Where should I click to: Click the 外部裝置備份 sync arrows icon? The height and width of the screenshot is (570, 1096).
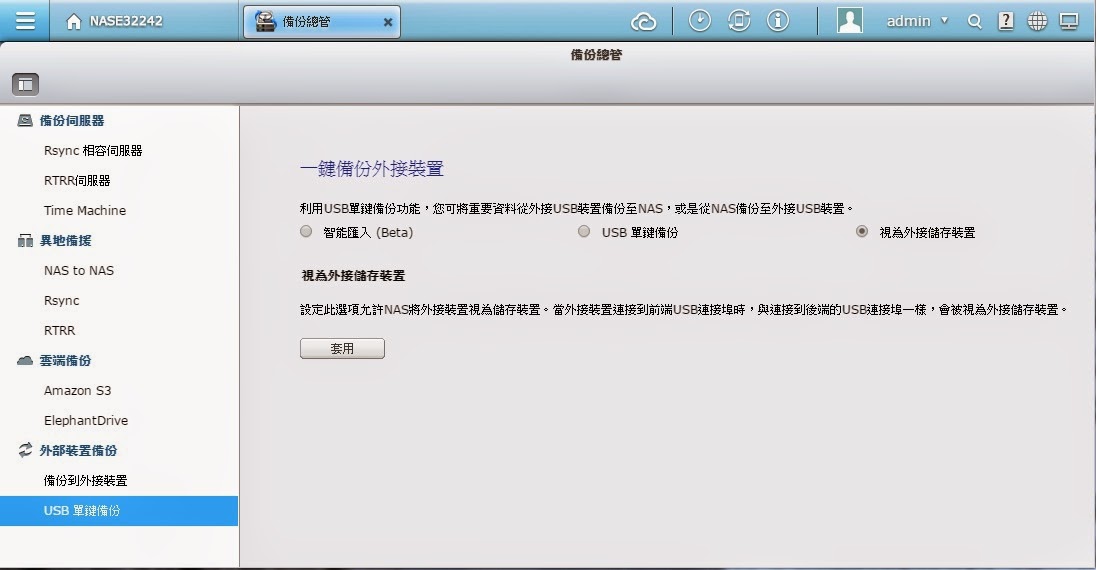coord(25,450)
